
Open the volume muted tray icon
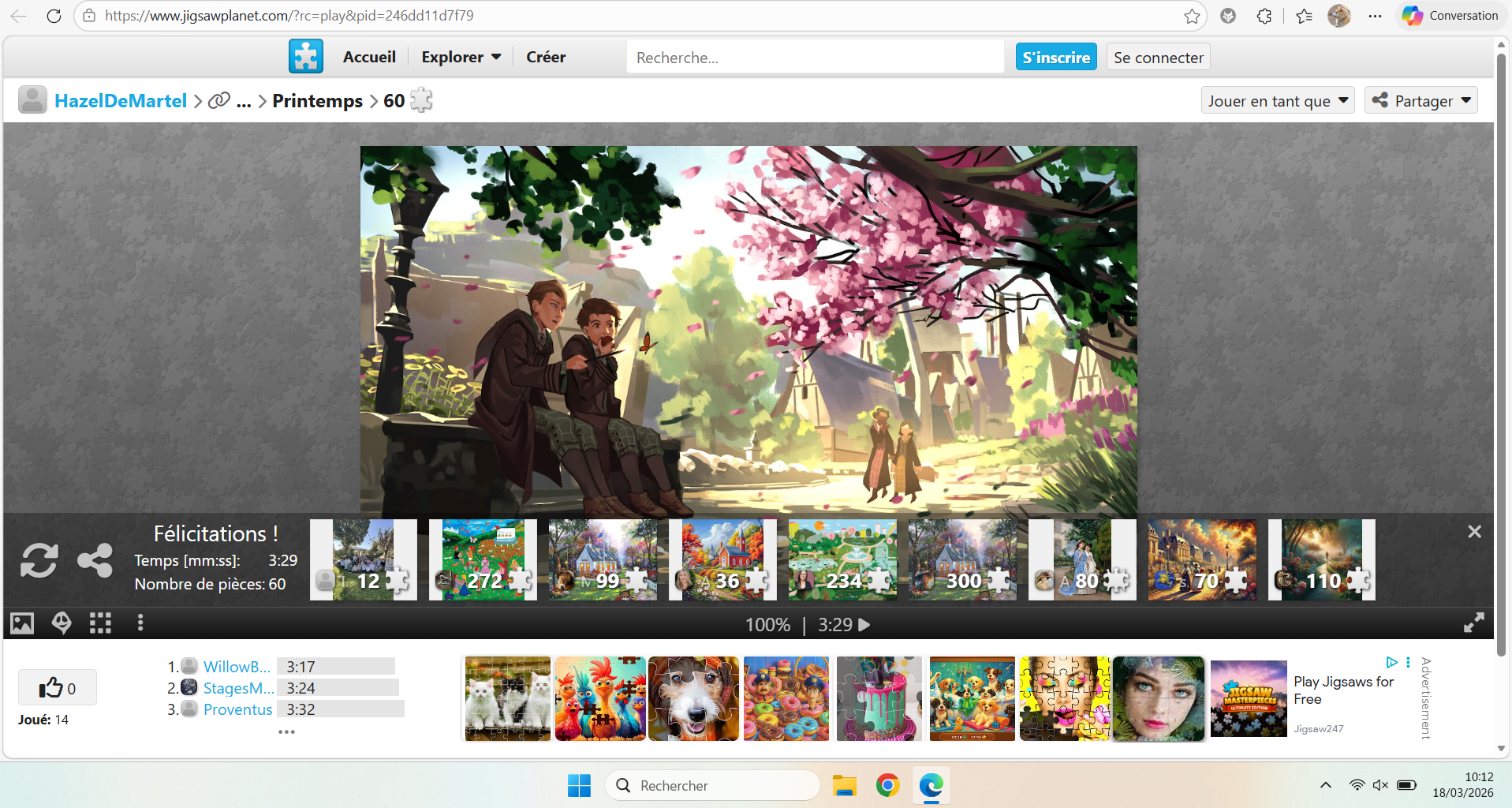1380,785
